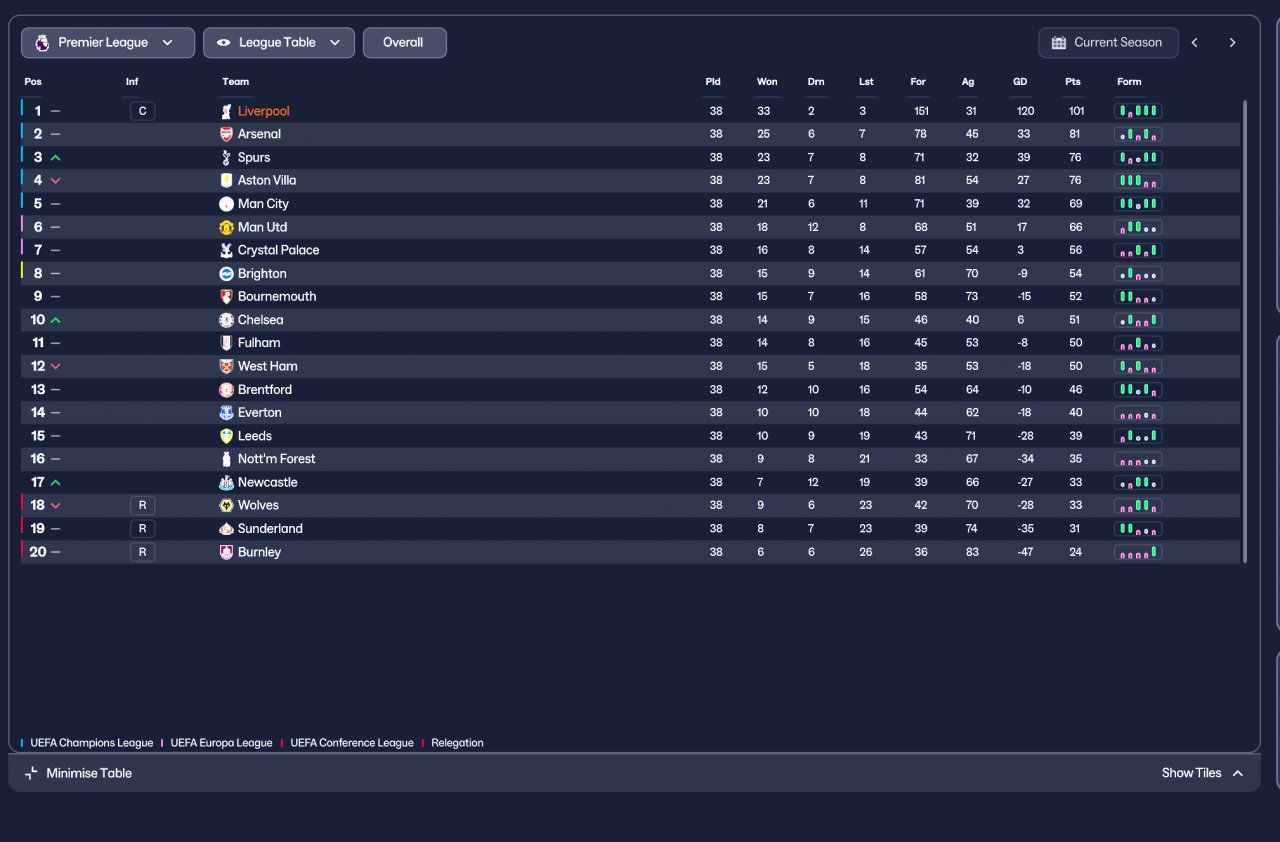Click the Everton badge icon
This screenshot has height=842, width=1280.
point(226,412)
